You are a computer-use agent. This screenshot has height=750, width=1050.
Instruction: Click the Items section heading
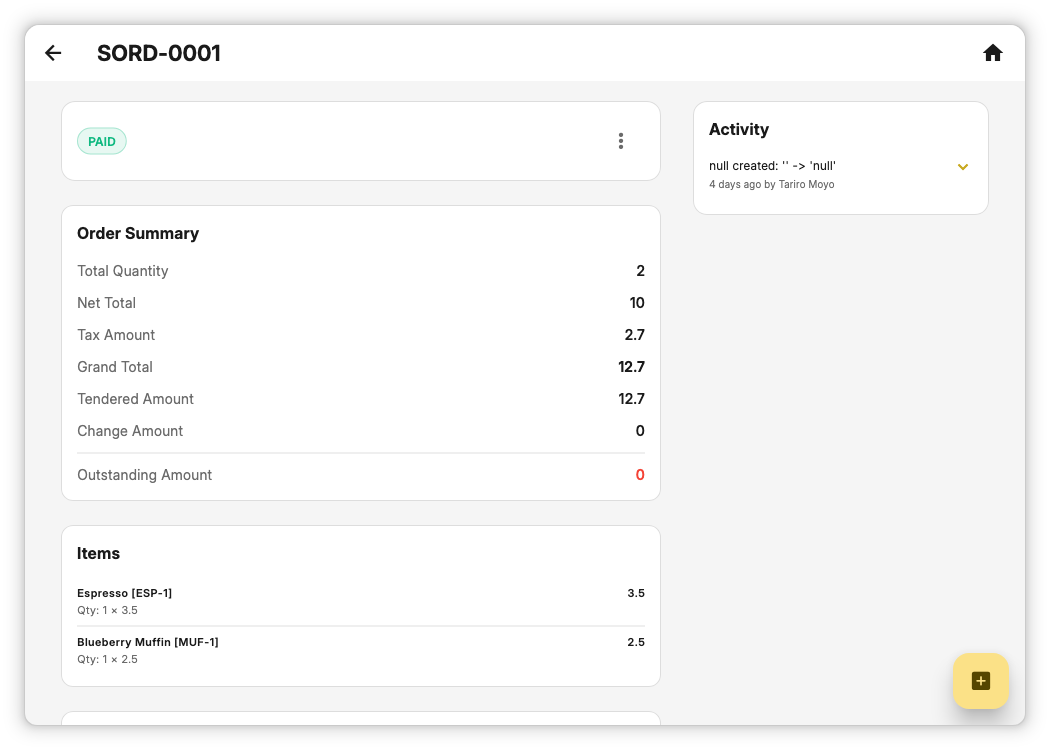pos(98,553)
